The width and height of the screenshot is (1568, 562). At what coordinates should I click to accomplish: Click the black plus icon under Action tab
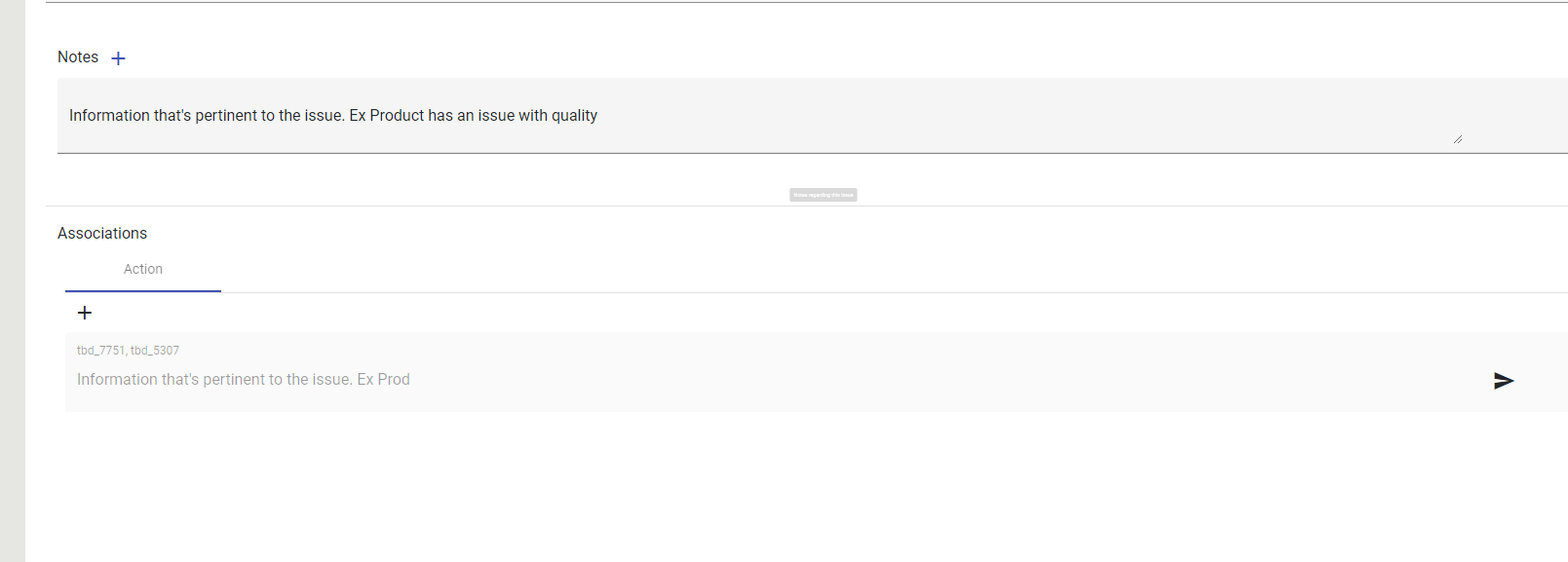(85, 313)
